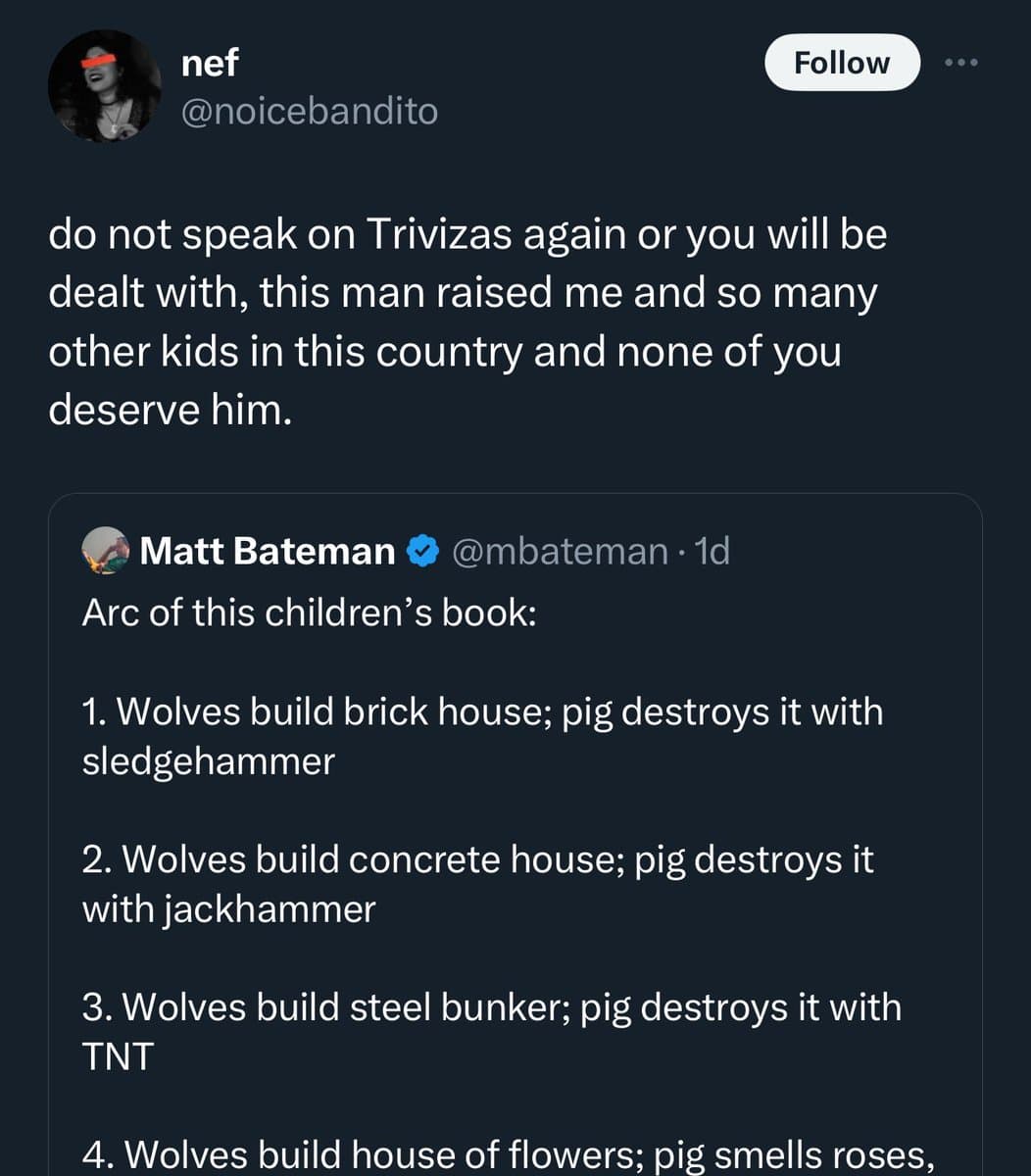1031x1176 pixels.
Task: Click the concrete house list item
Action: (477, 884)
